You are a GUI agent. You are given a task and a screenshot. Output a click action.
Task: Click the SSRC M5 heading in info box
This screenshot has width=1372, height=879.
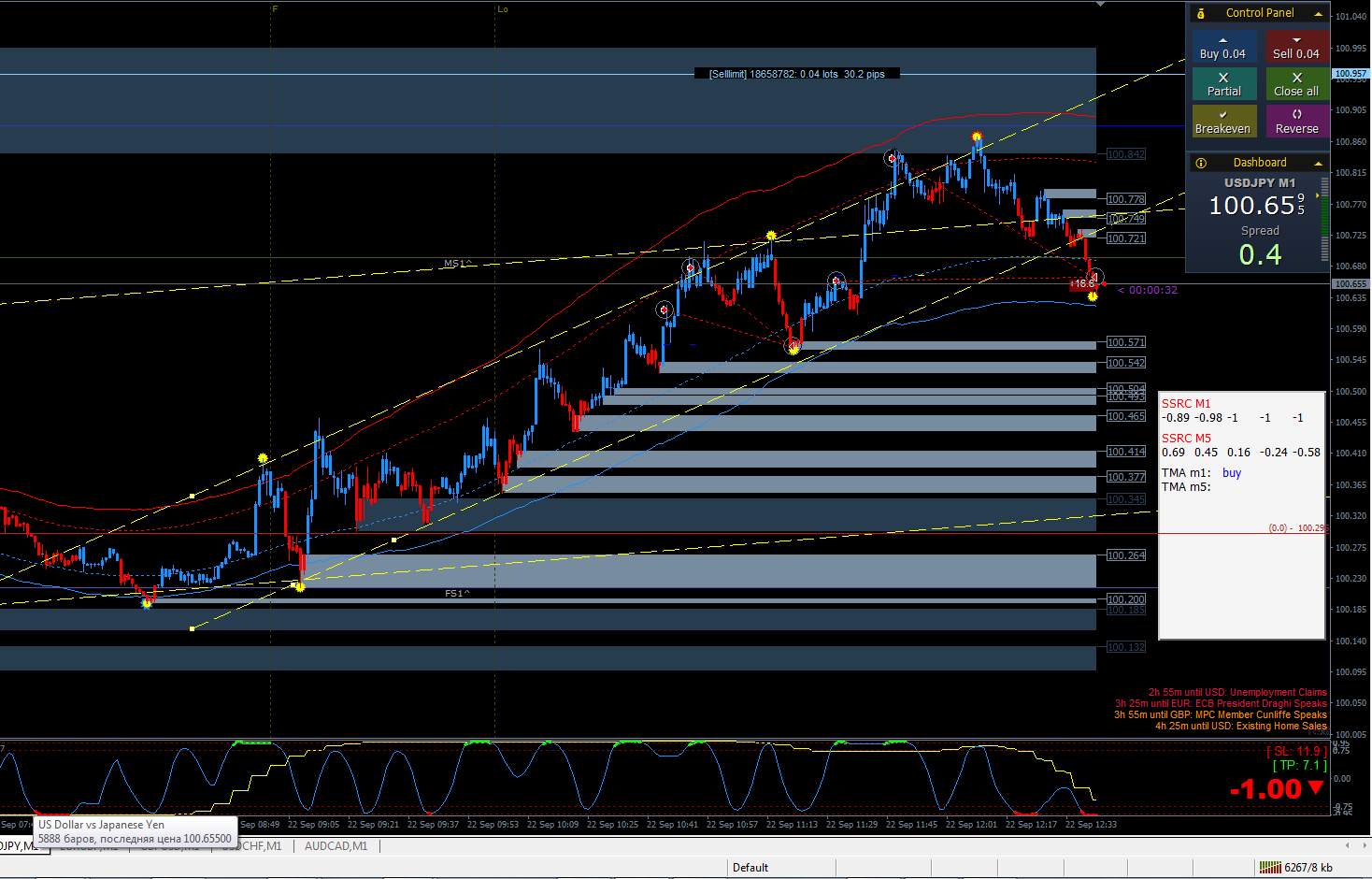[1186, 439]
